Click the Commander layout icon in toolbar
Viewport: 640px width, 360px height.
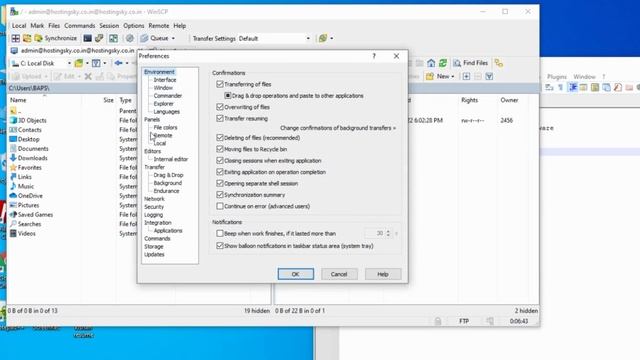16,38
